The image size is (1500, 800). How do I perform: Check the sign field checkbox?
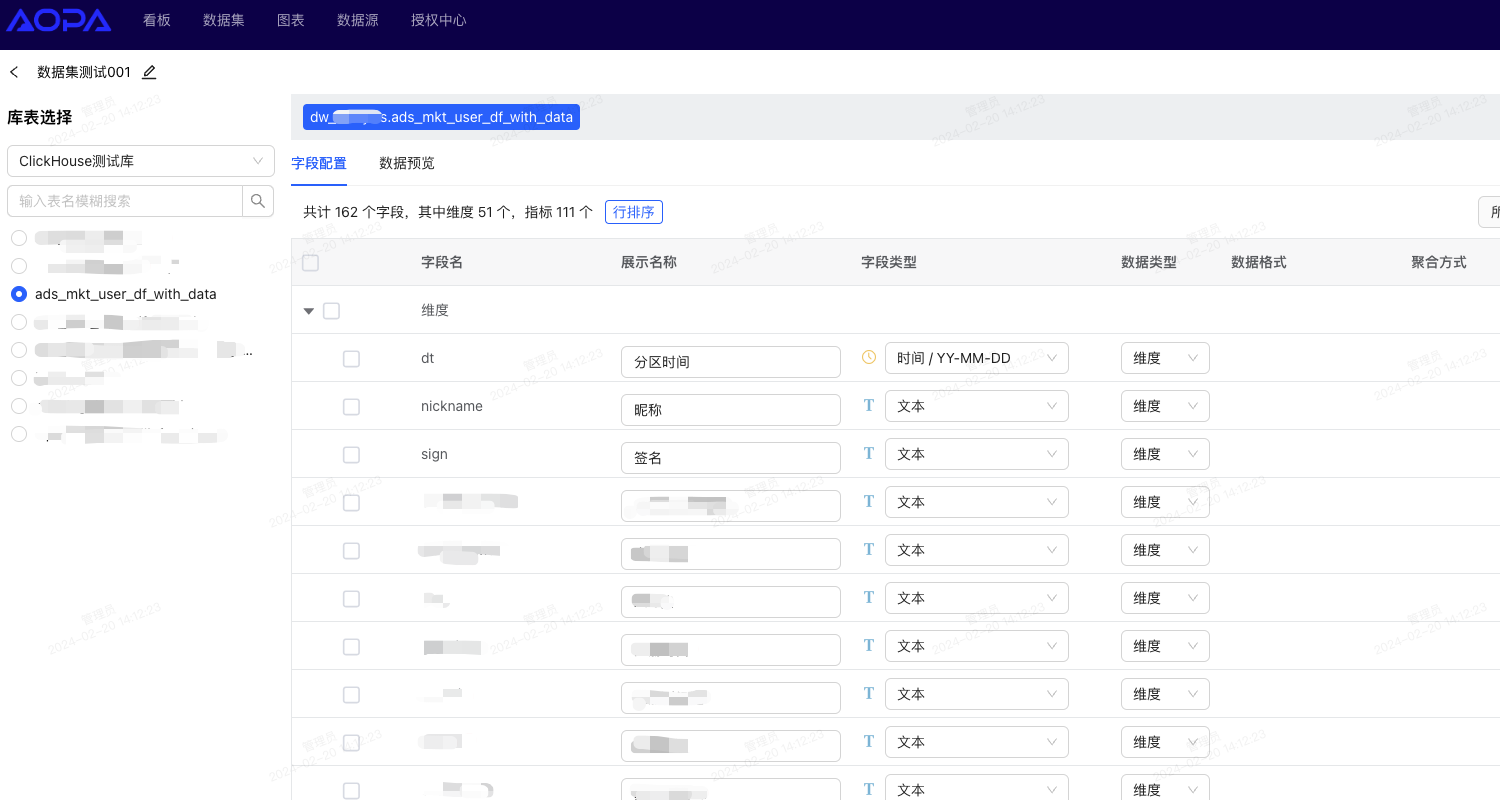[351, 454]
